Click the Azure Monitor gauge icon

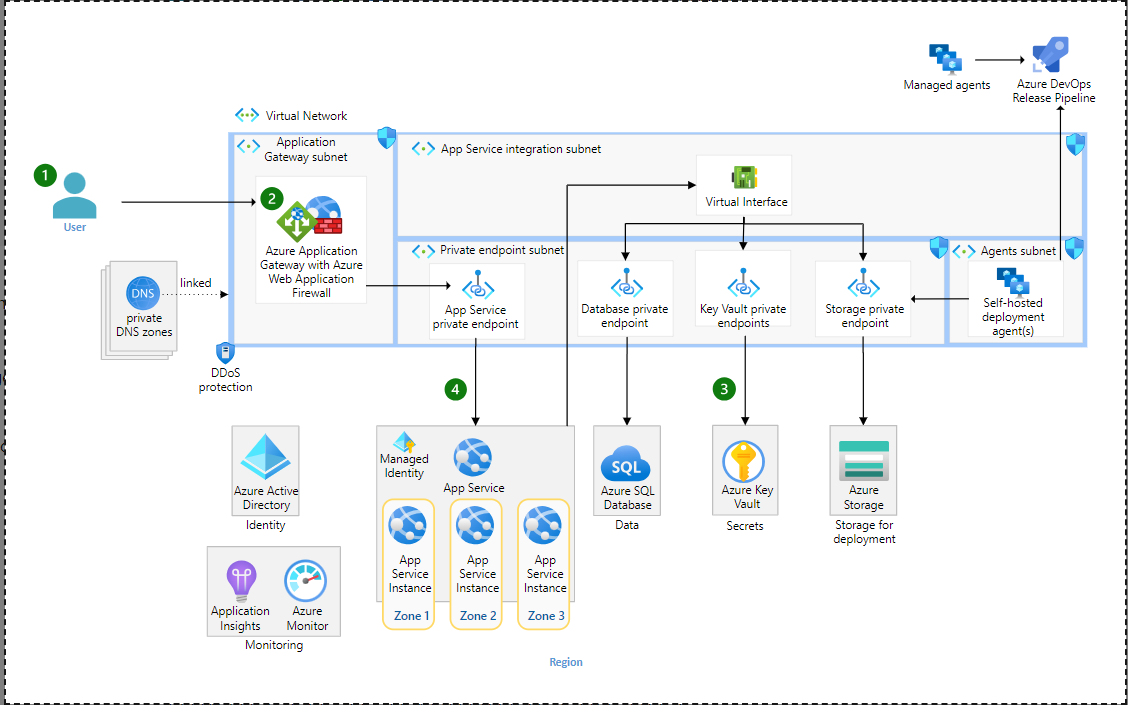point(306,581)
